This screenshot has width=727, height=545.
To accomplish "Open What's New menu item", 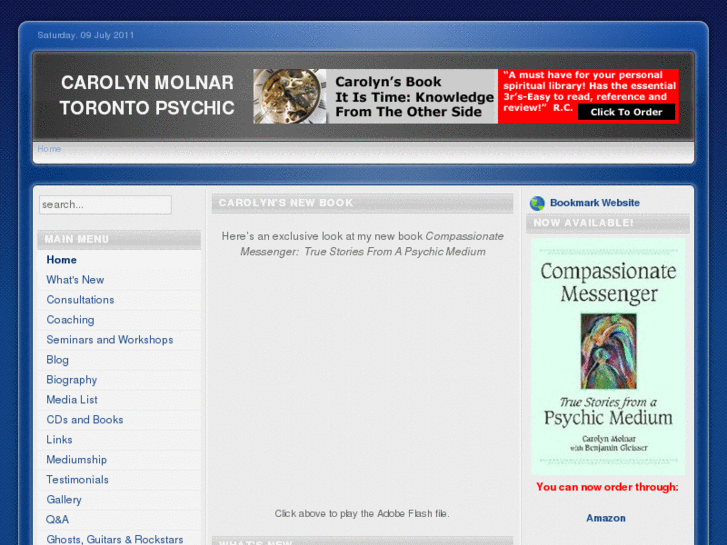I will pos(75,280).
